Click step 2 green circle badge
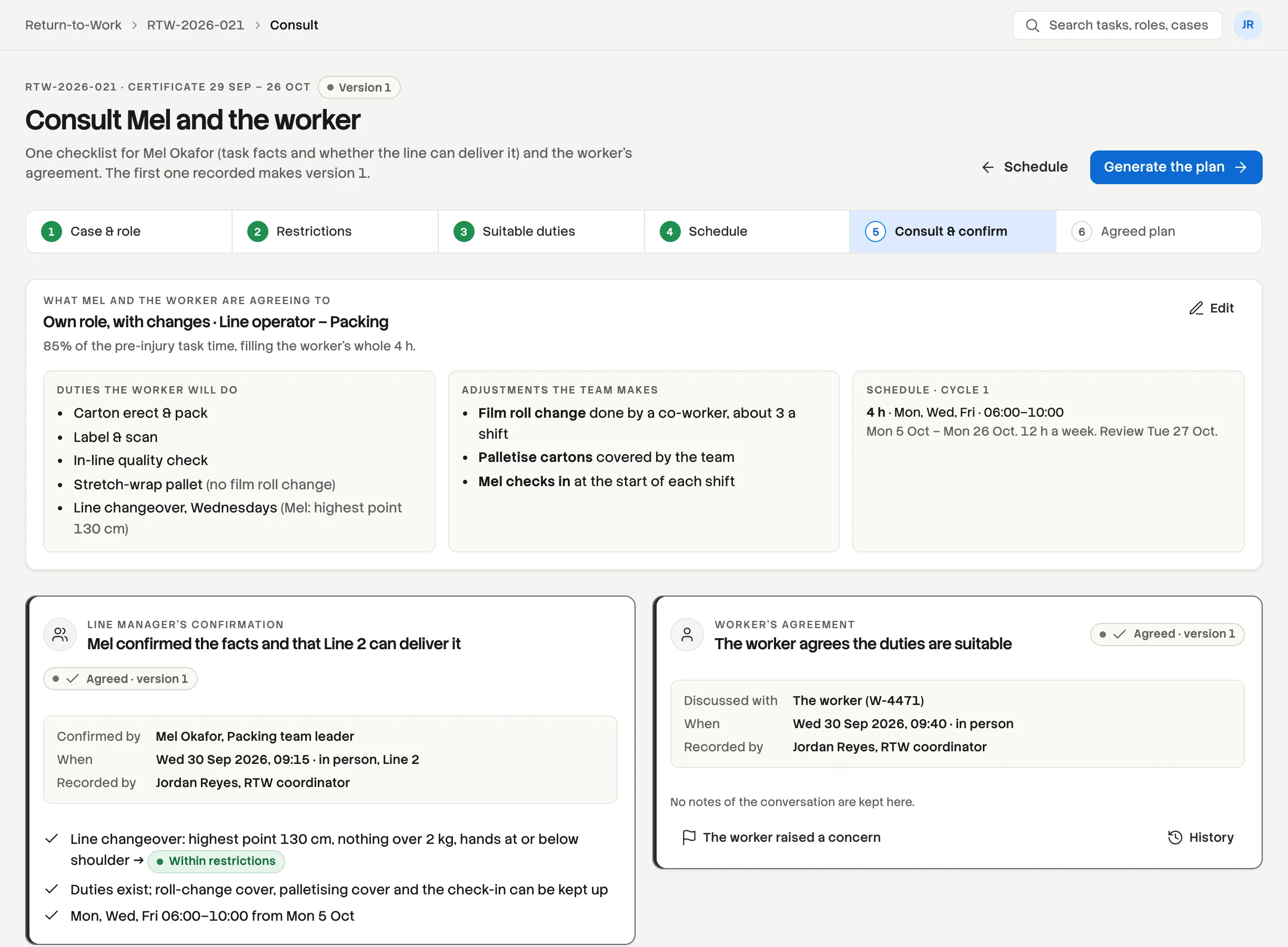The width and height of the screenshot is (1288, 947). tap(257, 231)
